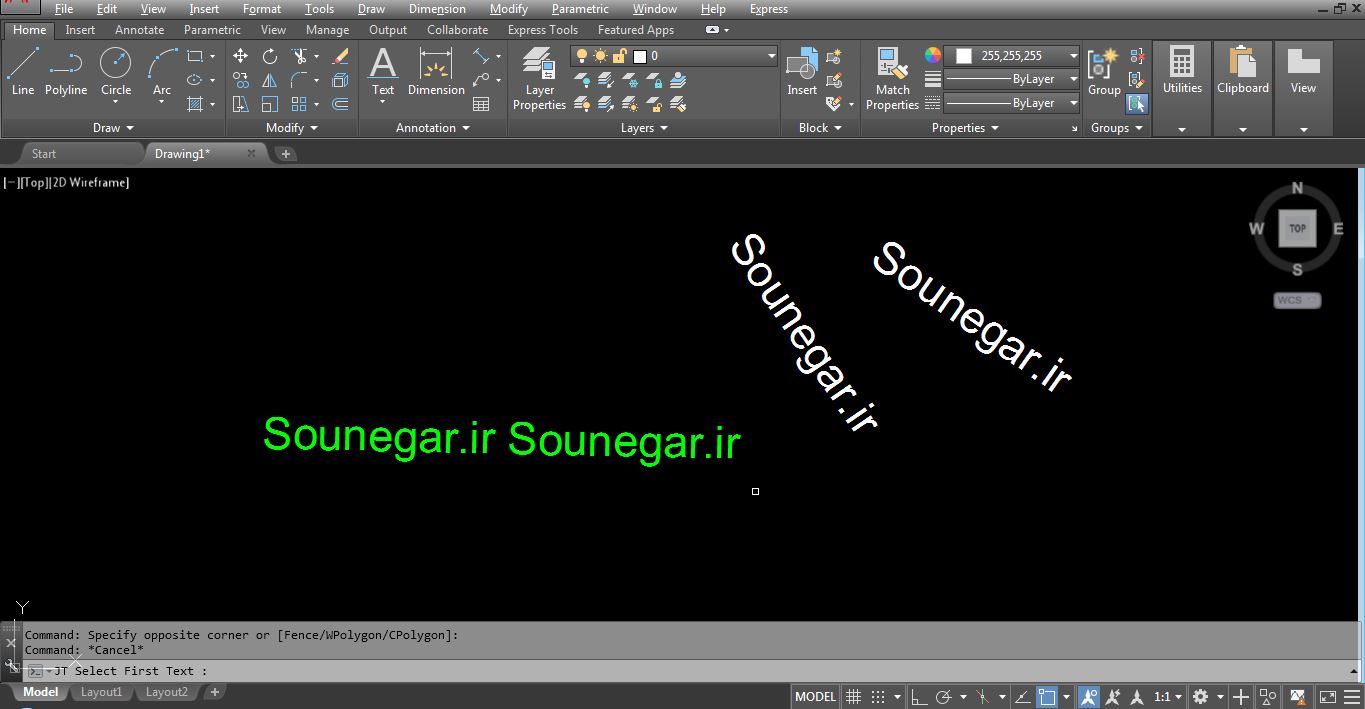
Task: Open the Group tool
Action: [1104, 72]
